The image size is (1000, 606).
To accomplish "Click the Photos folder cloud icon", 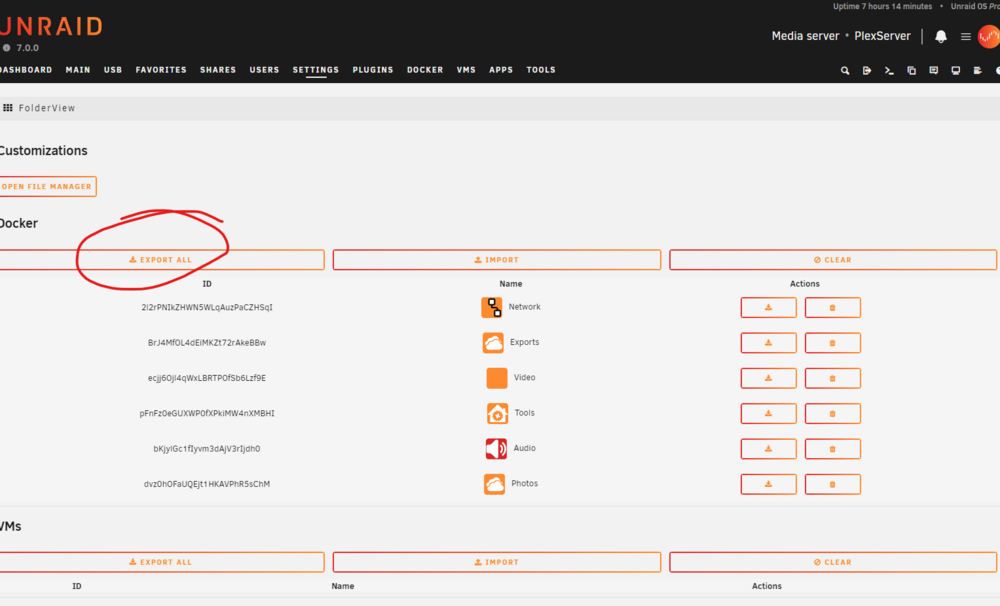I will (494, 484).
